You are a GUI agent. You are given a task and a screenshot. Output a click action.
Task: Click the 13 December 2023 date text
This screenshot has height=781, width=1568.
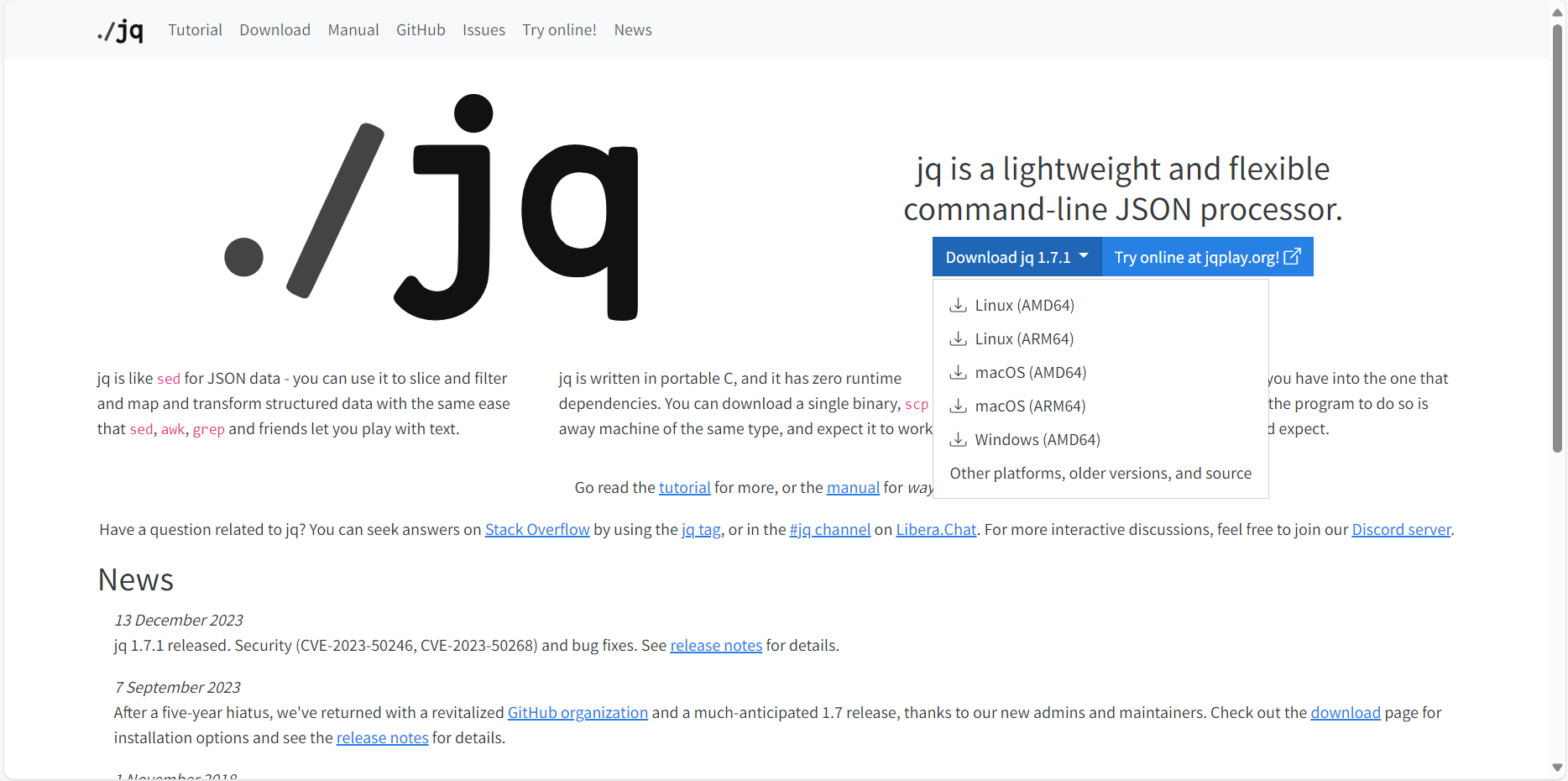click(x=179, y=621)
